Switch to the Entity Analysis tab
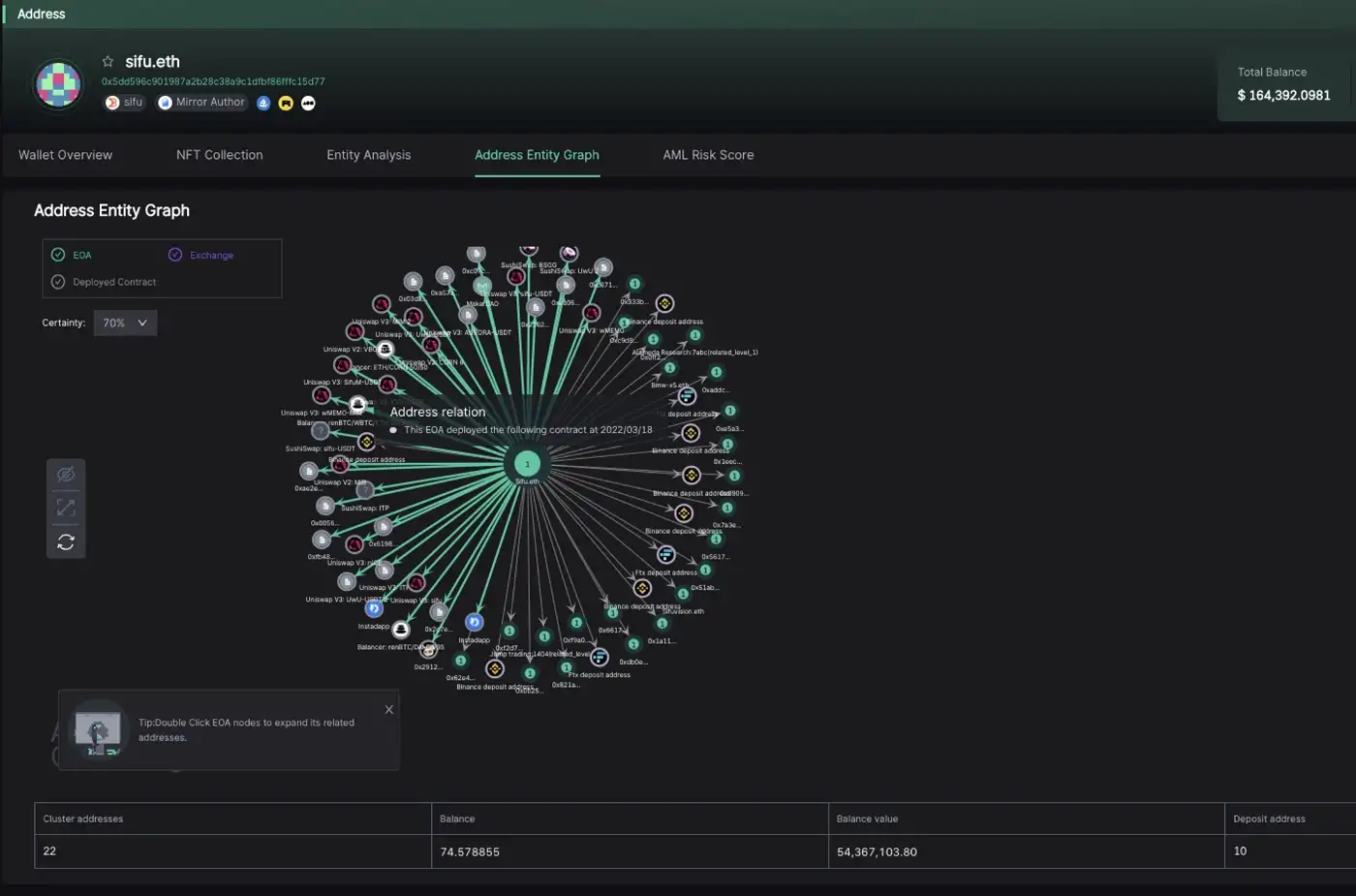 [368, 155]
